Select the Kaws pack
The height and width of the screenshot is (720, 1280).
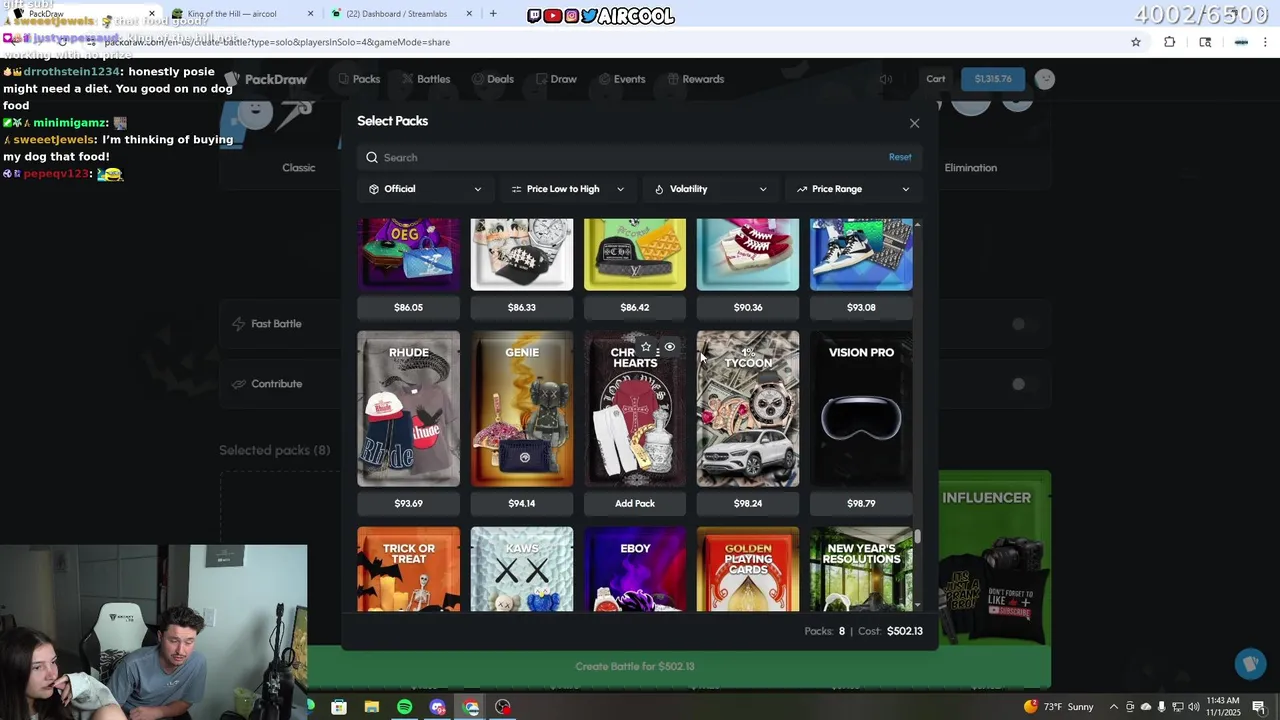tap(522, 569)
